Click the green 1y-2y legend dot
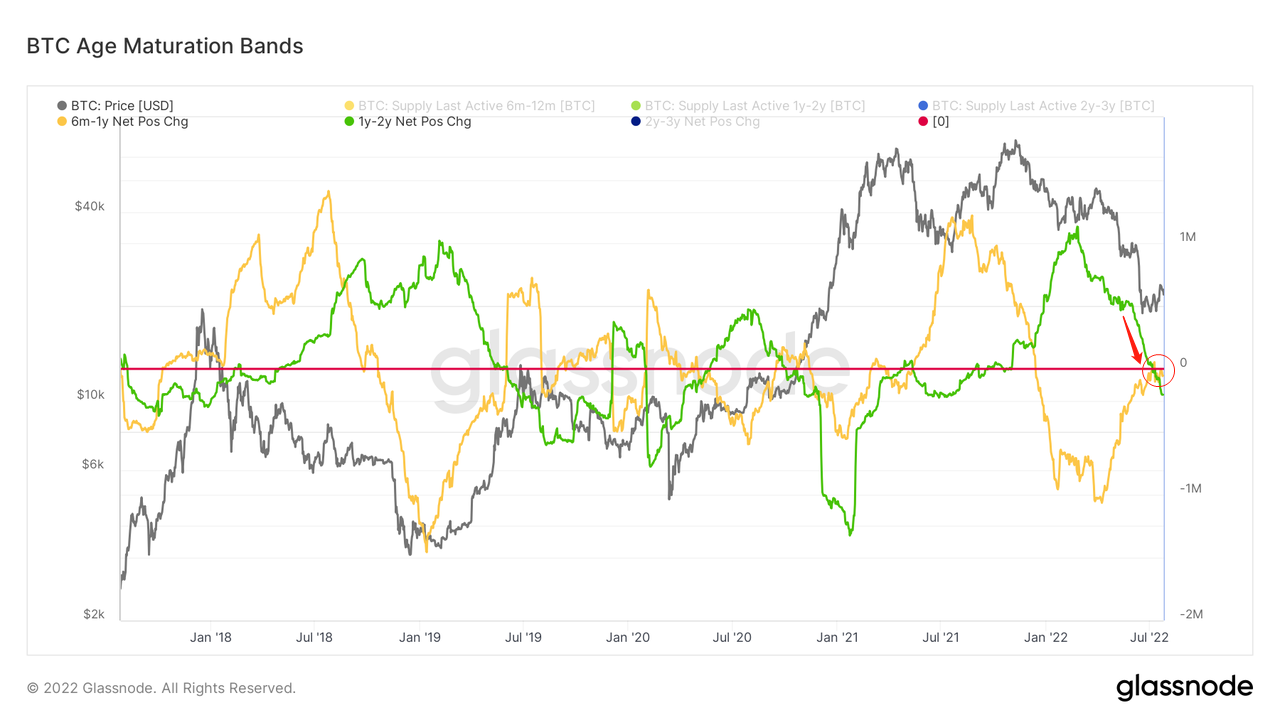Screen dimensions: 1280x720 click(349, 122)
